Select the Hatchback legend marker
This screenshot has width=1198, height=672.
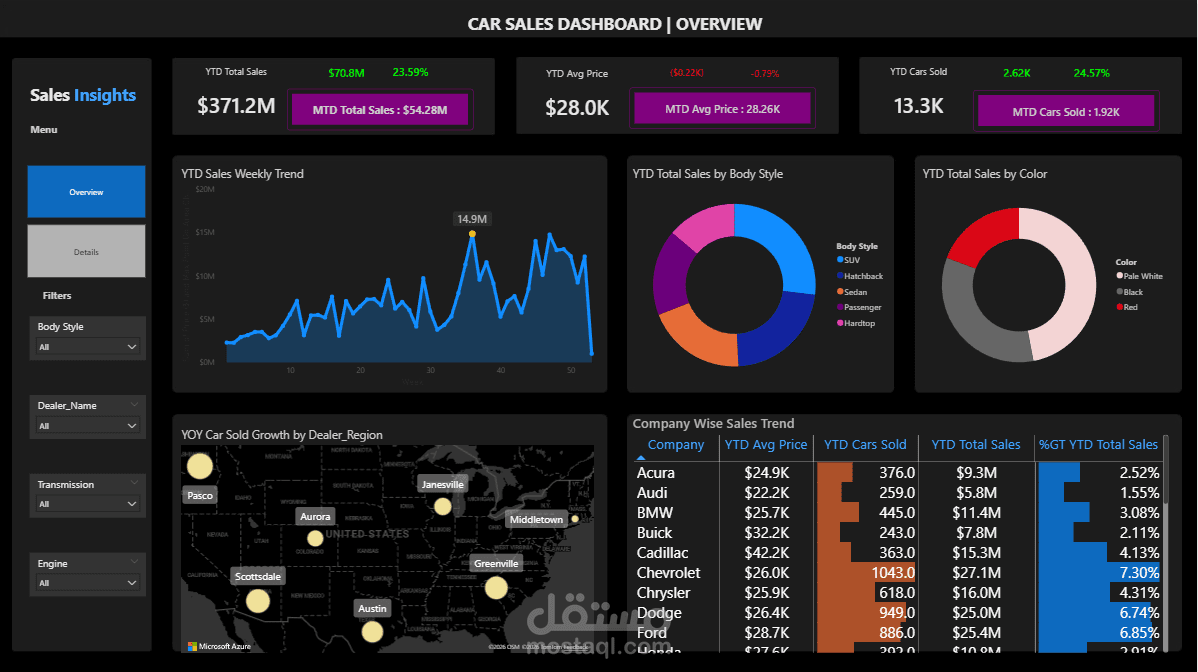tap(840, 275)
